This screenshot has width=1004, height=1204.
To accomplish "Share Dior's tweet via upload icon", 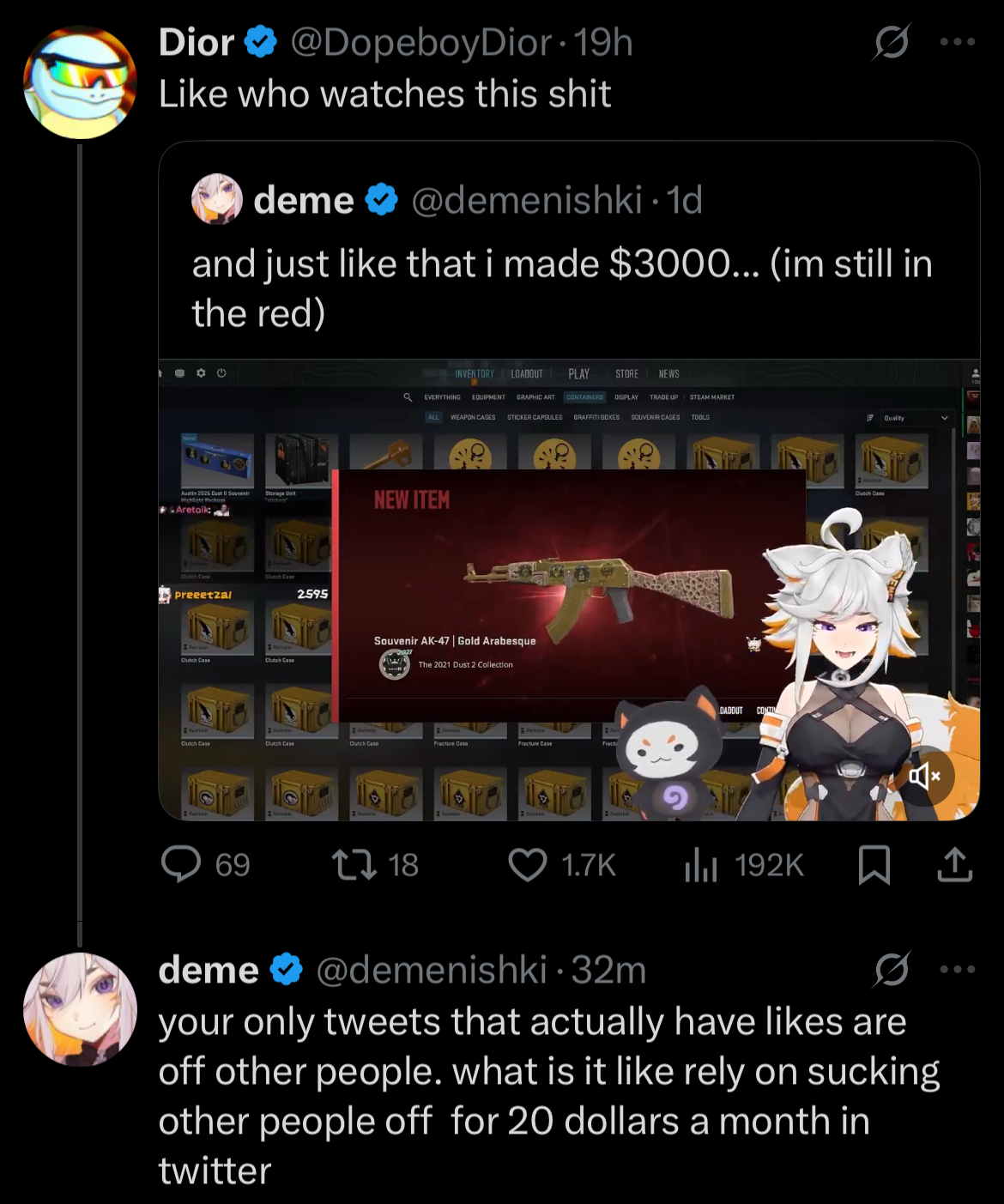I will [x=955, y=864].
